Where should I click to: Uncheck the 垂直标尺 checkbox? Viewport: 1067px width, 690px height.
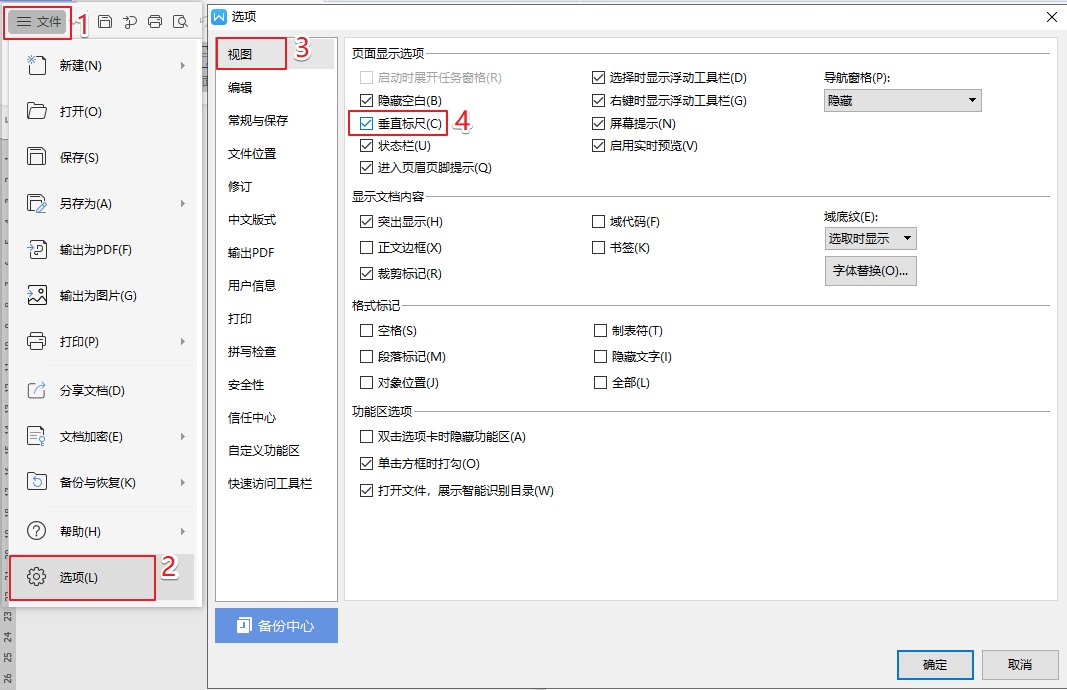click(367, 123)
